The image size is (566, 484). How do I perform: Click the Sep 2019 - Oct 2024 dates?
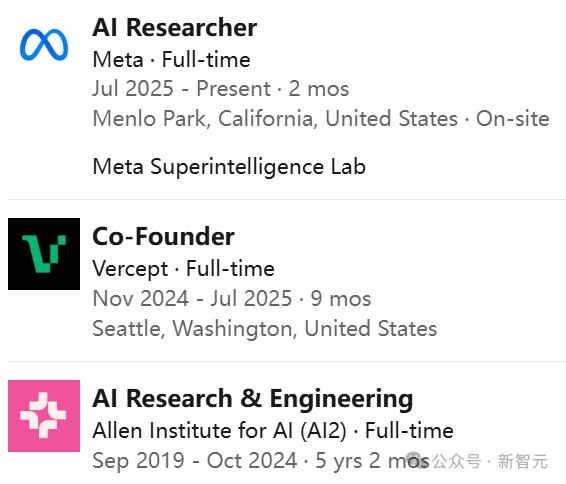pos(195,461)
